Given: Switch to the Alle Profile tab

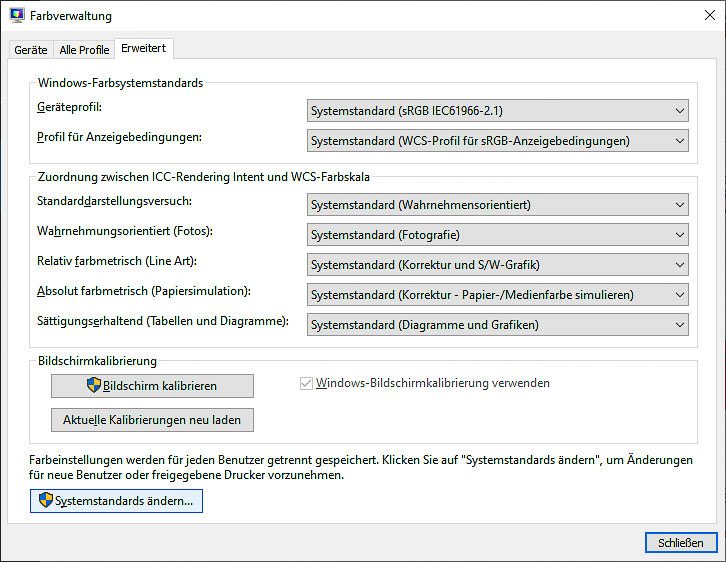Looking at the screenshot, I should [x=84, y=50].
